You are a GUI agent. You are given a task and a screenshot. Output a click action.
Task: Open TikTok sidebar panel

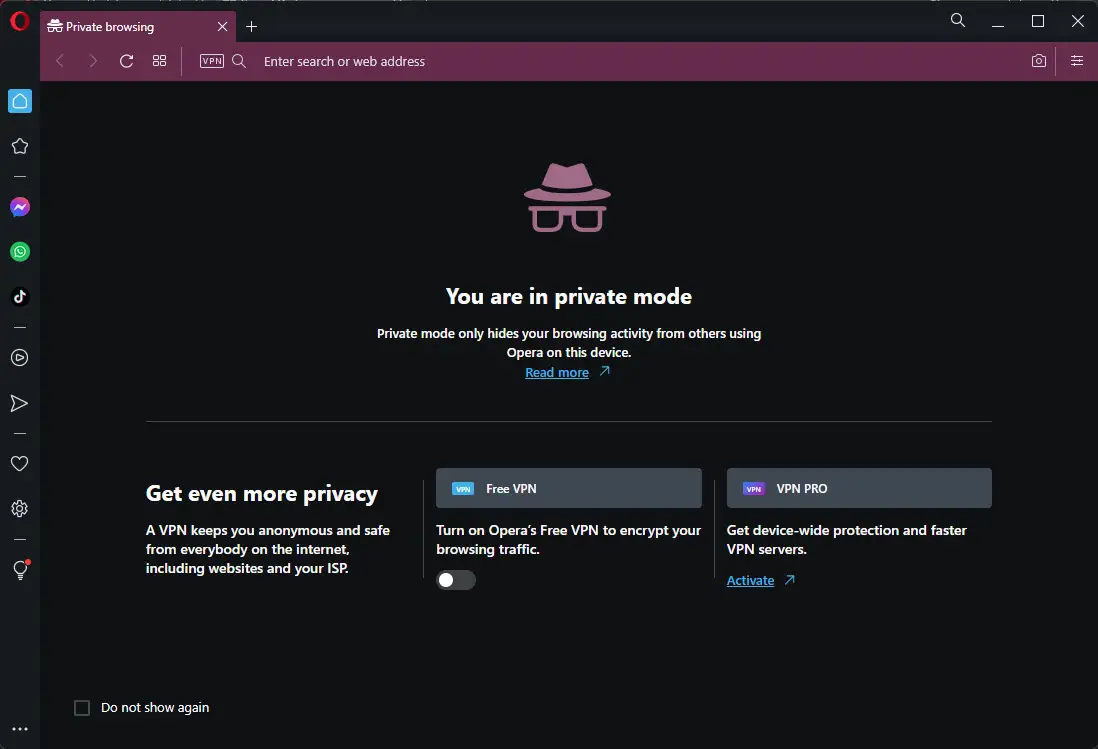20,297
